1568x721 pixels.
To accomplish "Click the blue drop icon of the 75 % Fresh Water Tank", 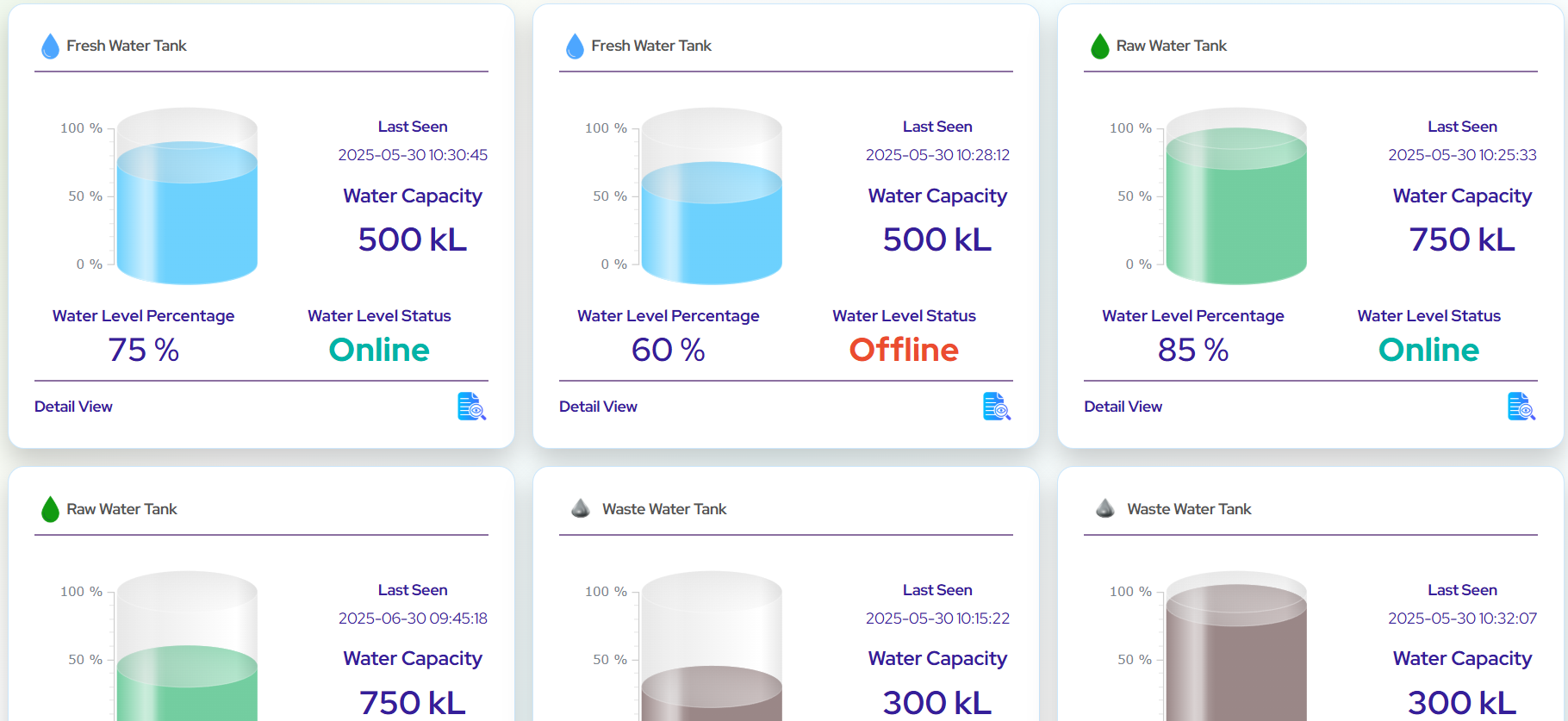I will [x=50, y=46].
